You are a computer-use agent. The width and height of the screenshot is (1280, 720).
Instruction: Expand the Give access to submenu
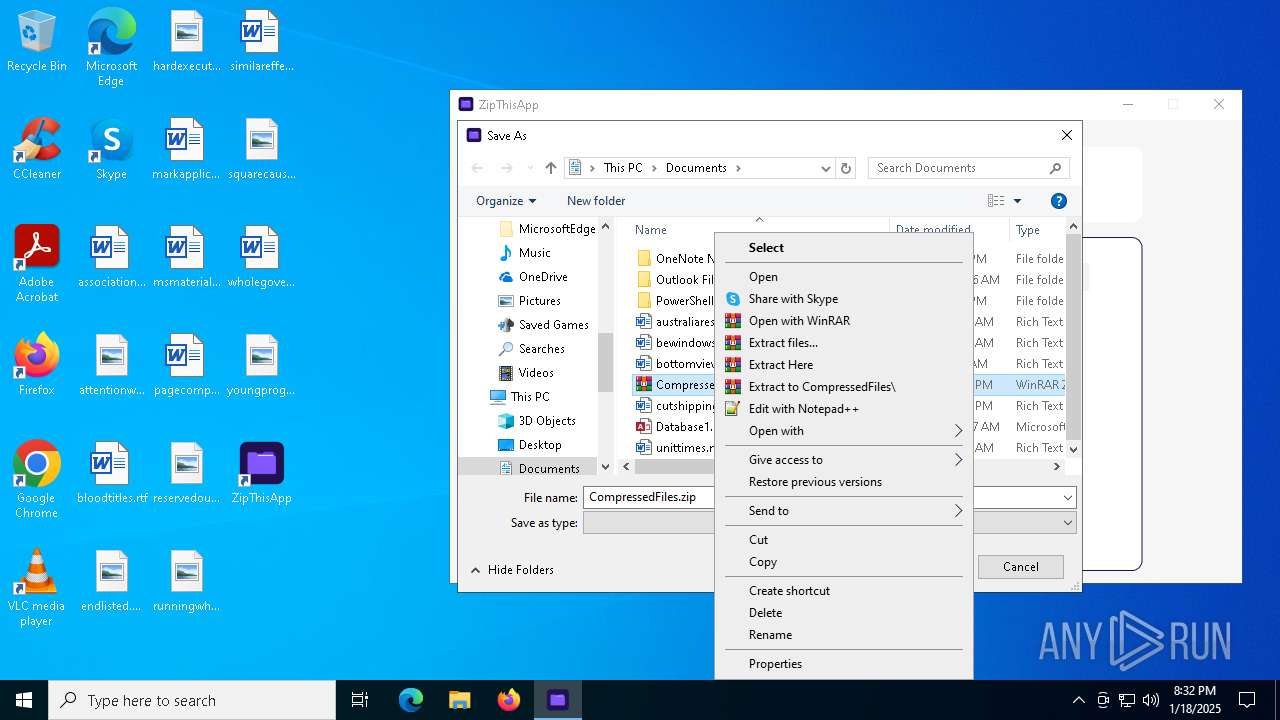[843, 460]
